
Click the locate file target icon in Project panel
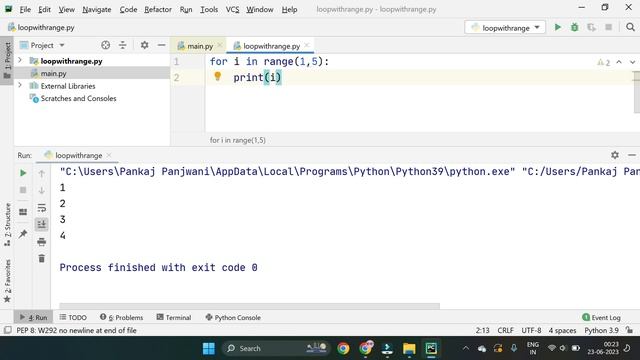tap(106, 45)
